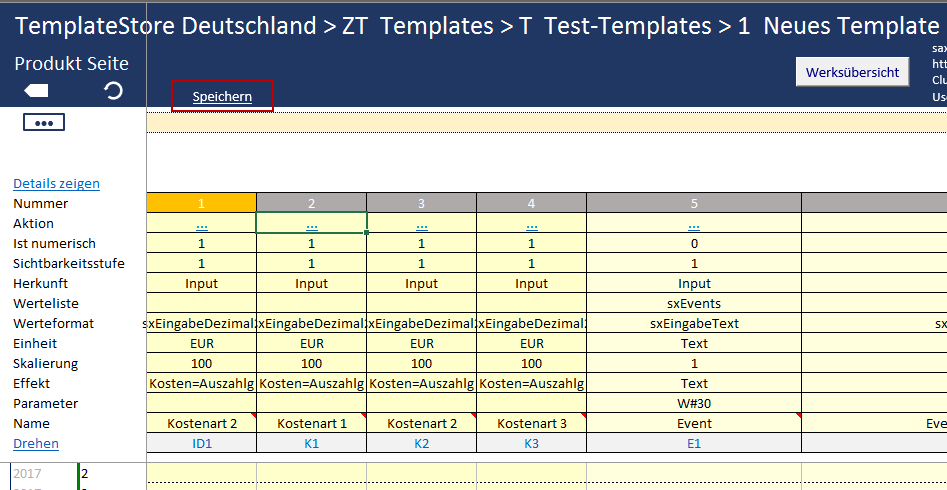Image resolution: width=947 pixels, height=490 pixels.
Task: Select the Kostenart 3 name cell
Action: [531, 423]
